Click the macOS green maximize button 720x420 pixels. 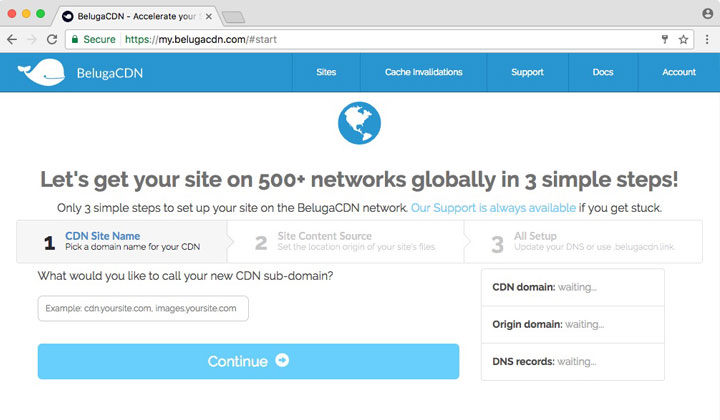tap(40, 14)
